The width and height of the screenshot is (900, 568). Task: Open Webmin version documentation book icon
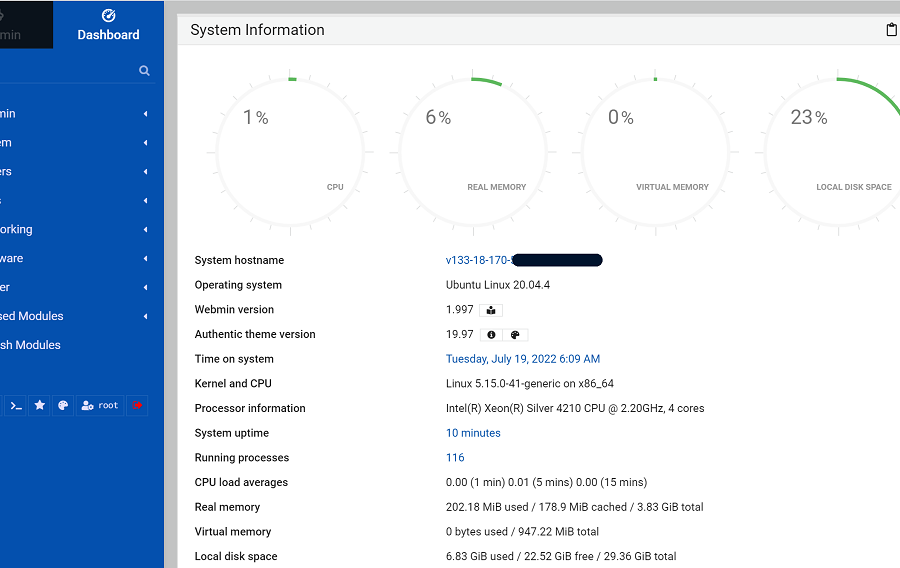tap(491, 310)
